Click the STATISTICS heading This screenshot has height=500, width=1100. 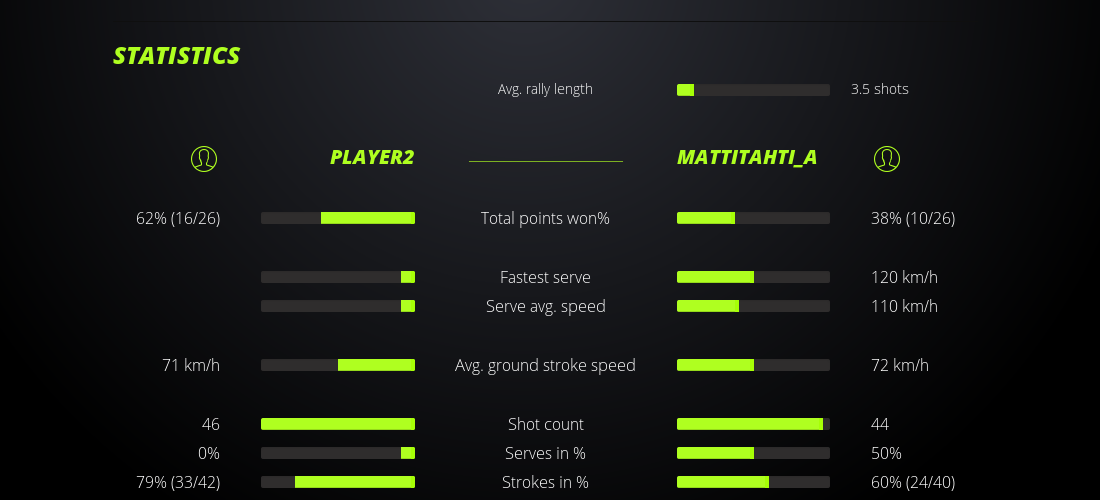(177, 56)
